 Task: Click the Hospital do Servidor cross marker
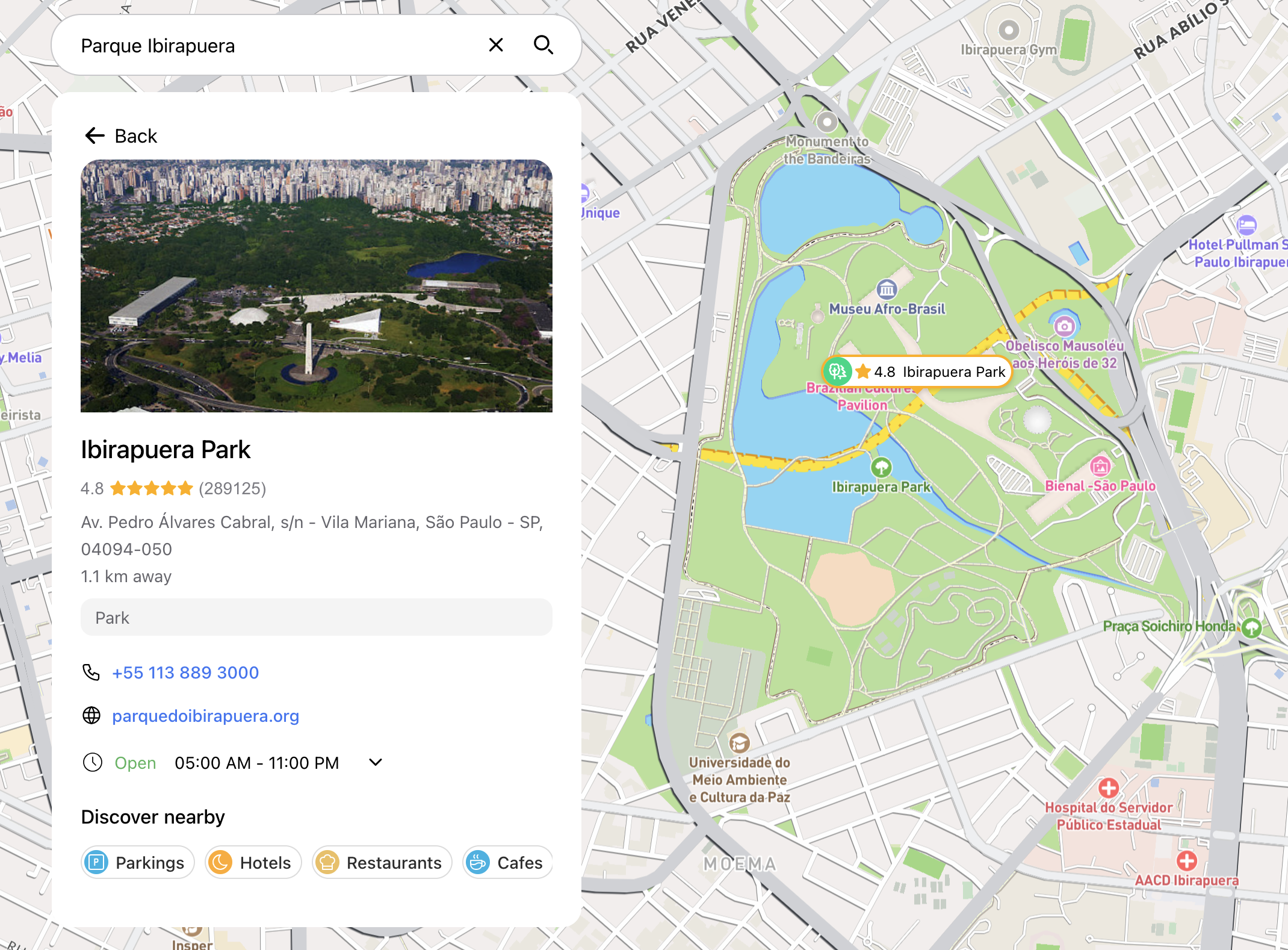(x=1109, y=788)
